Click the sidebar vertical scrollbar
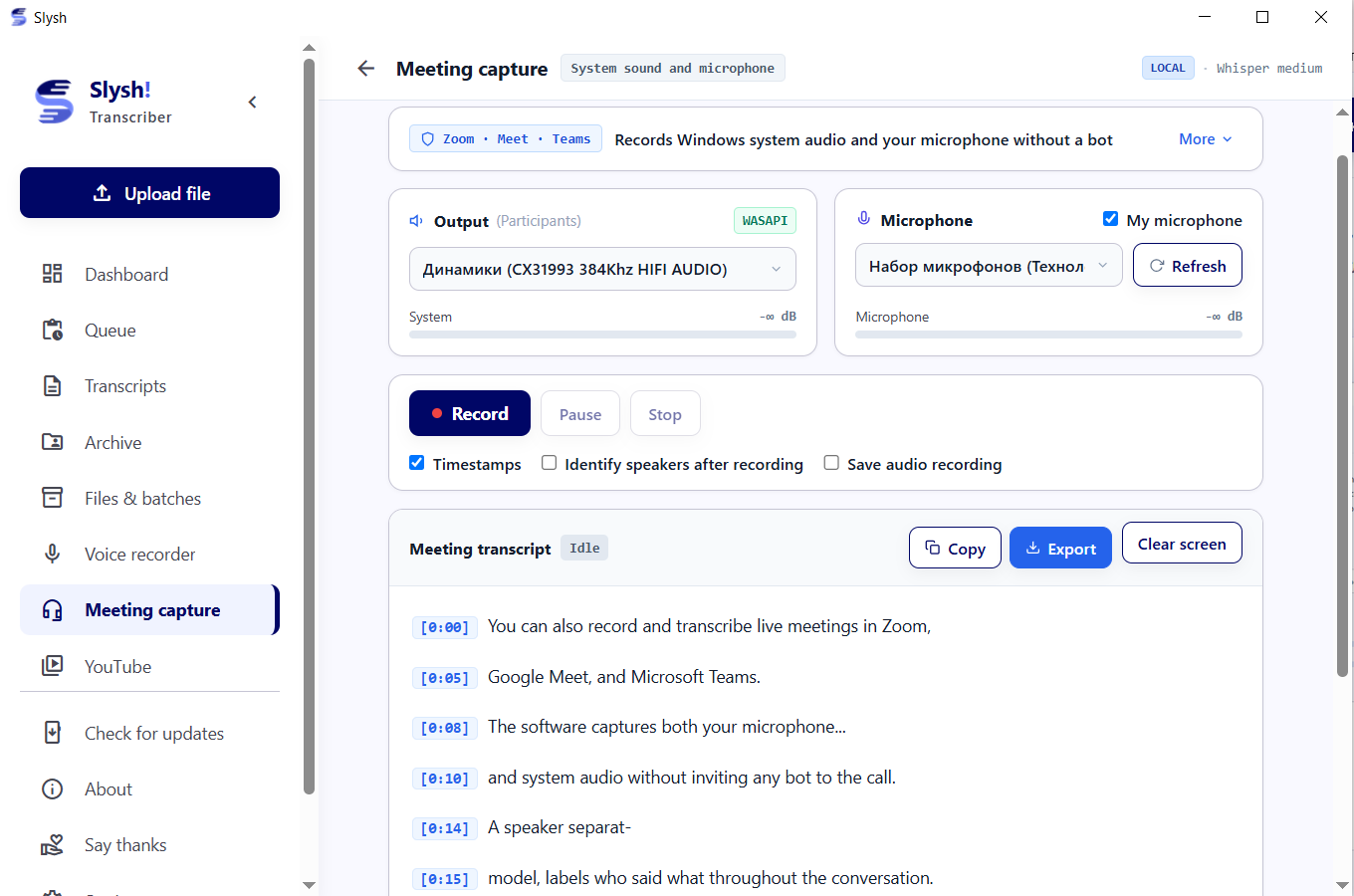 [309, 426]
